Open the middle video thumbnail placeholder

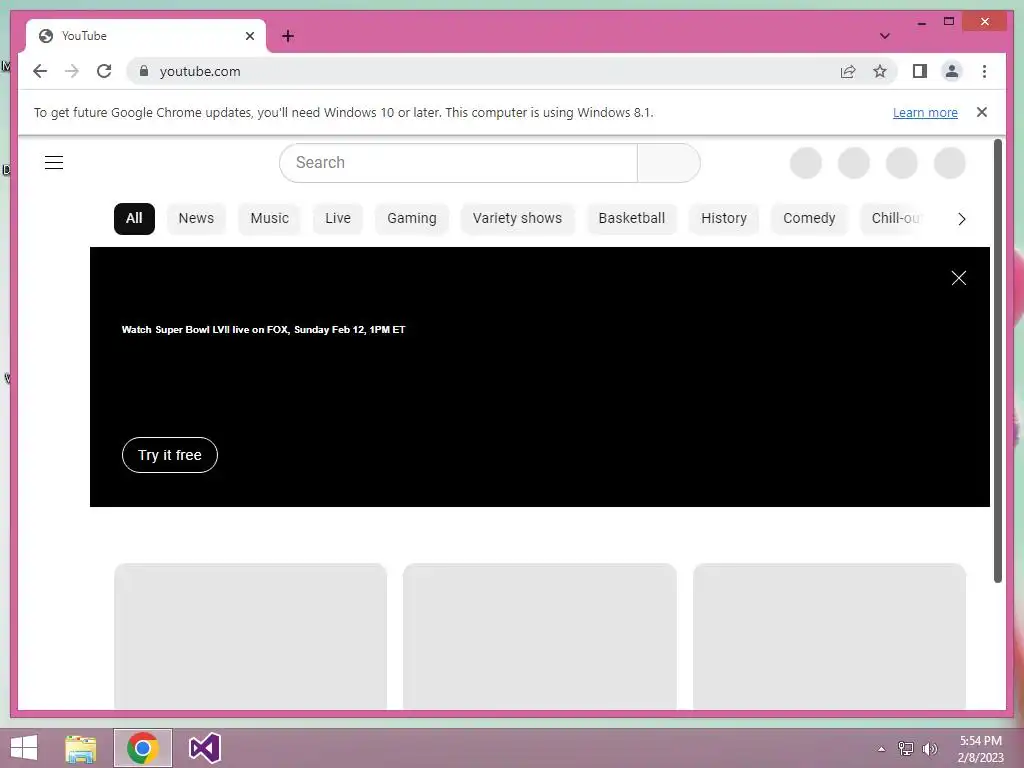(539, 636)
